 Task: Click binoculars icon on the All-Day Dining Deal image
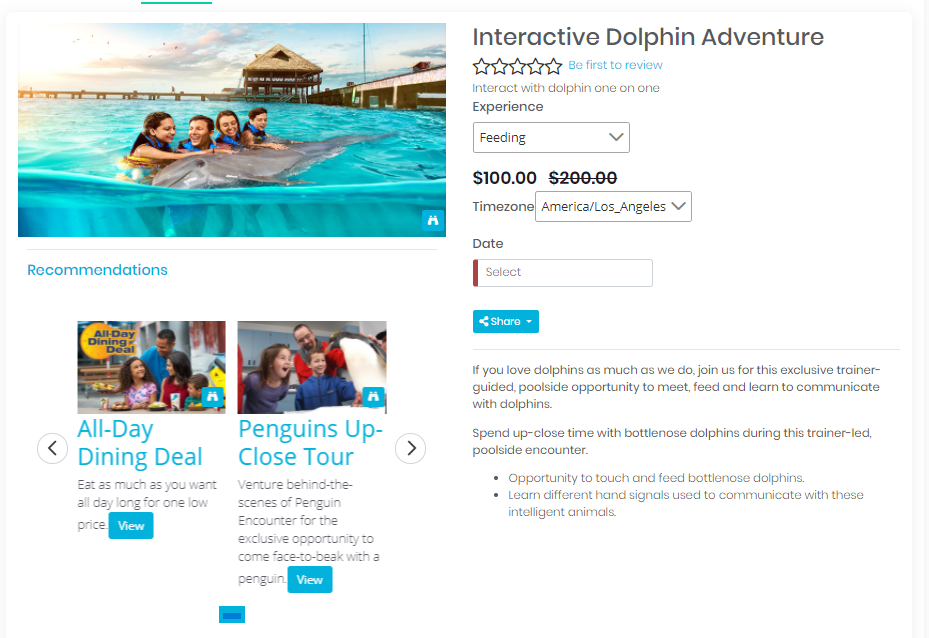[x=212, y=396]
